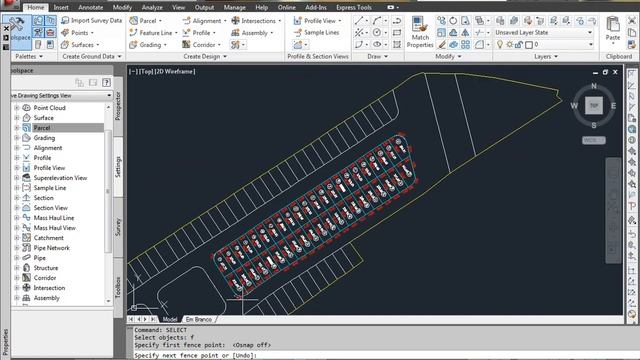Image resolution: width=640 pixels, height=360 pixels.
Task: Open the Annotate ribbon tab
Action: (x=91, y=7)
